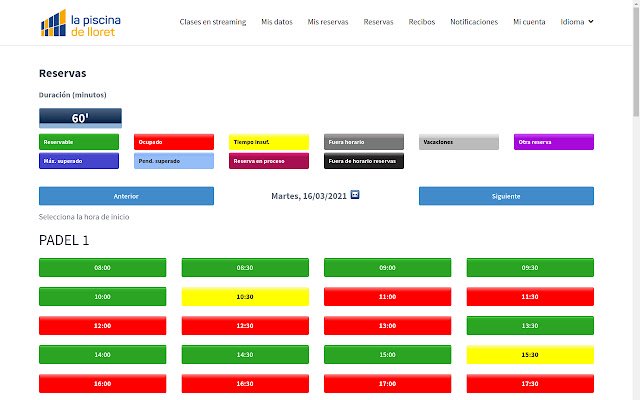The image size is (640, 400).
Task: Click the occupied 17:00 slot
Action: point(387,384)
